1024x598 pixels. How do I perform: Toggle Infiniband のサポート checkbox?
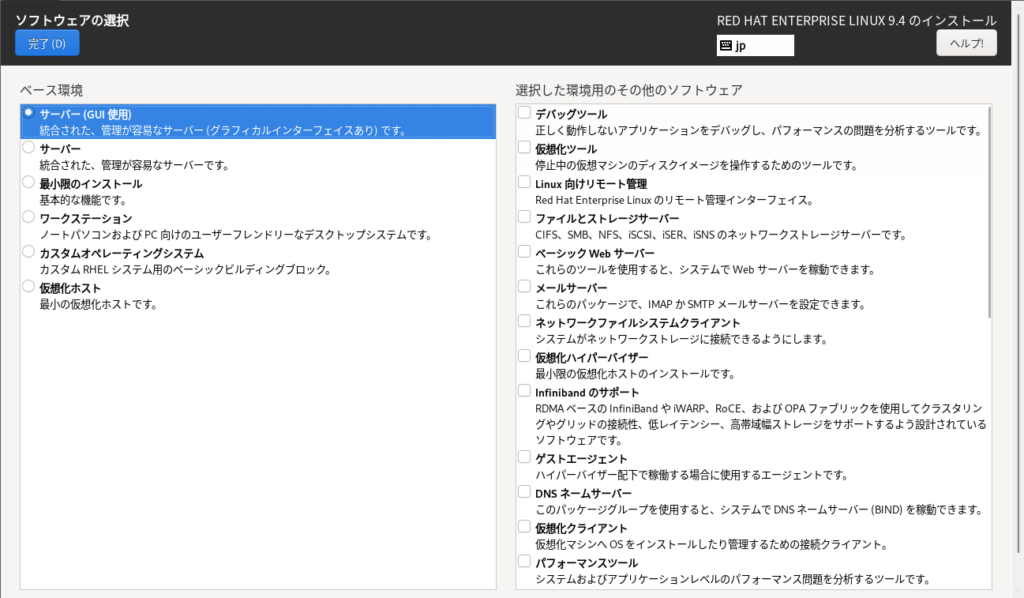coord(524,391)
